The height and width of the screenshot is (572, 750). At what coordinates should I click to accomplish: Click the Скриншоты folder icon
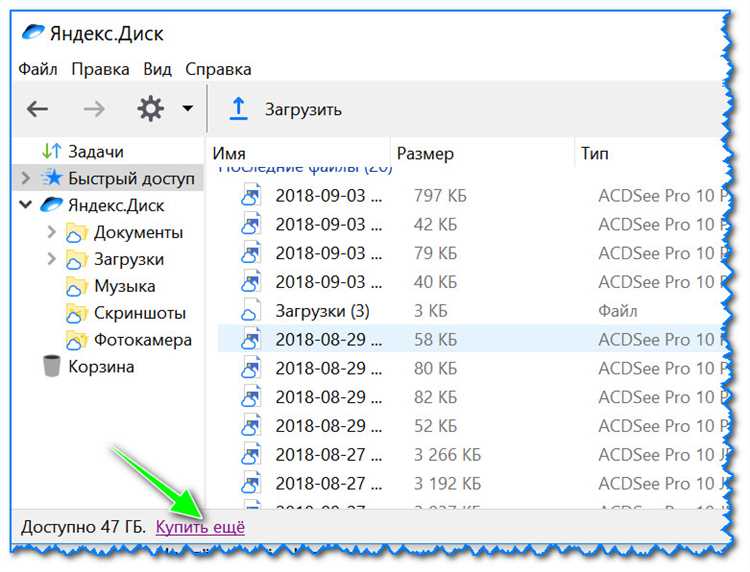(x=77, y=314)
